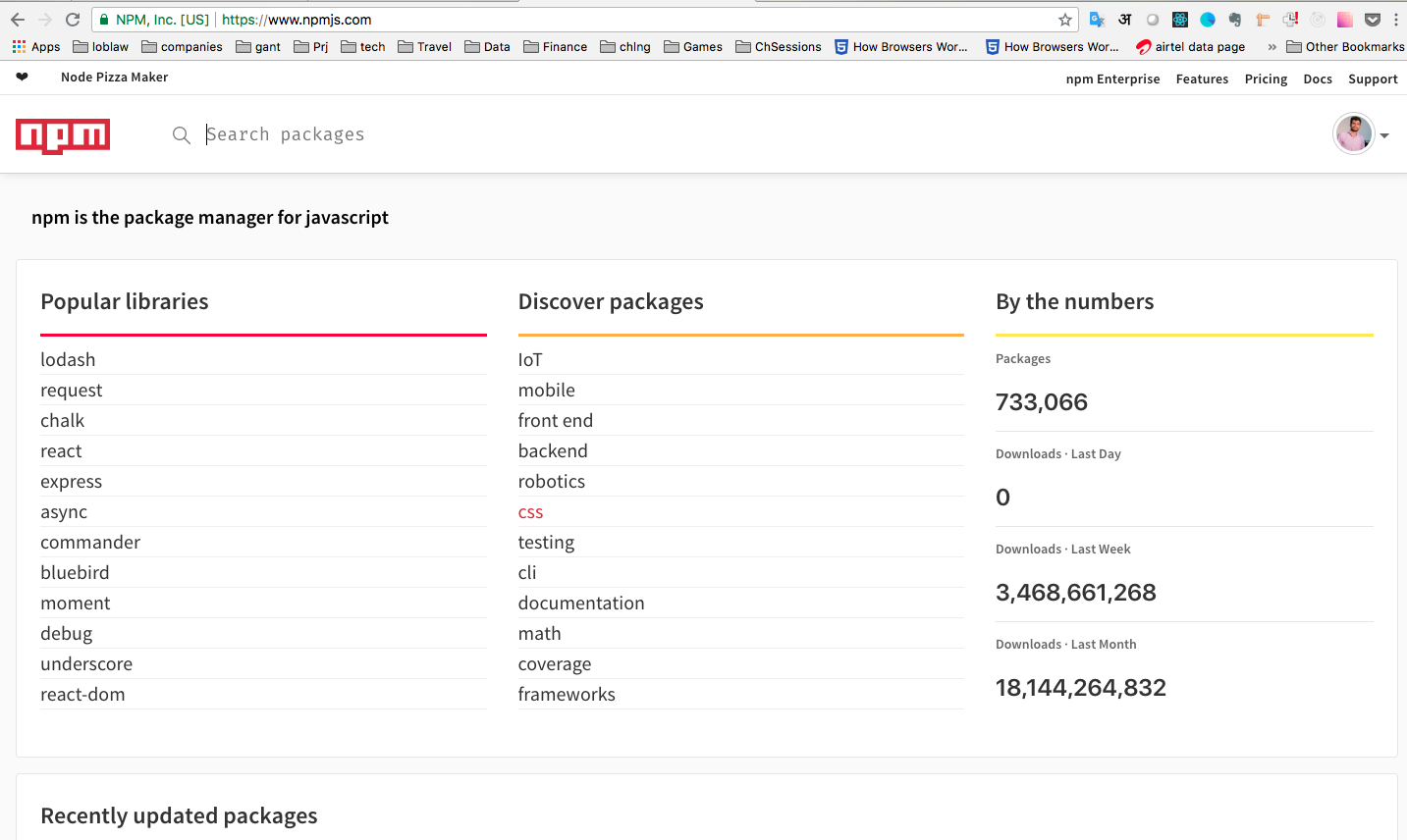Viewport: 1407px width, 840px height.
Task: Click the pink gradient square extension
Action: click(x=1345, y=20)
